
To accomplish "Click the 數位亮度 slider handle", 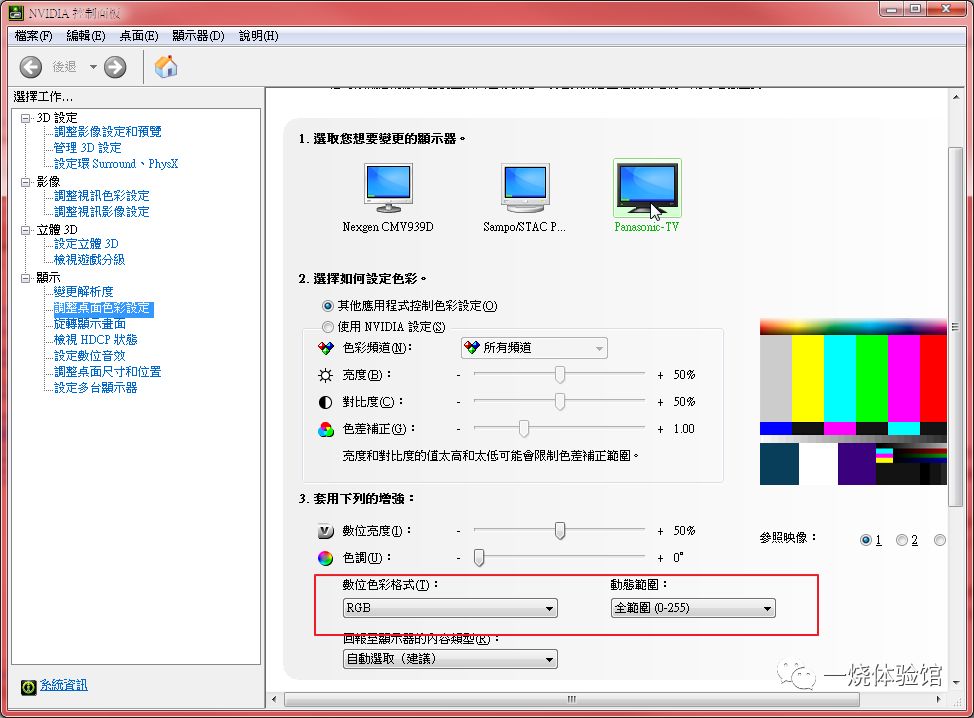I will pos(560,530).
